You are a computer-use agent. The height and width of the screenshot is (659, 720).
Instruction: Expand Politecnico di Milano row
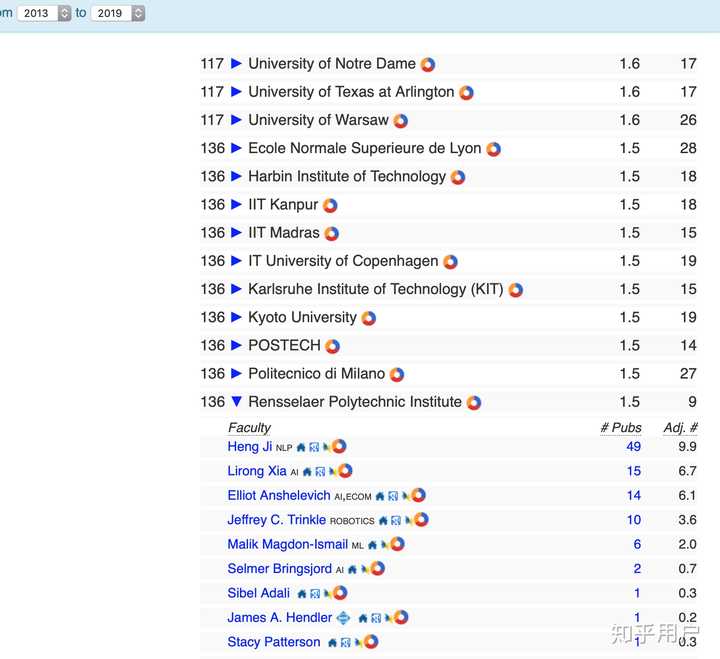236,373
